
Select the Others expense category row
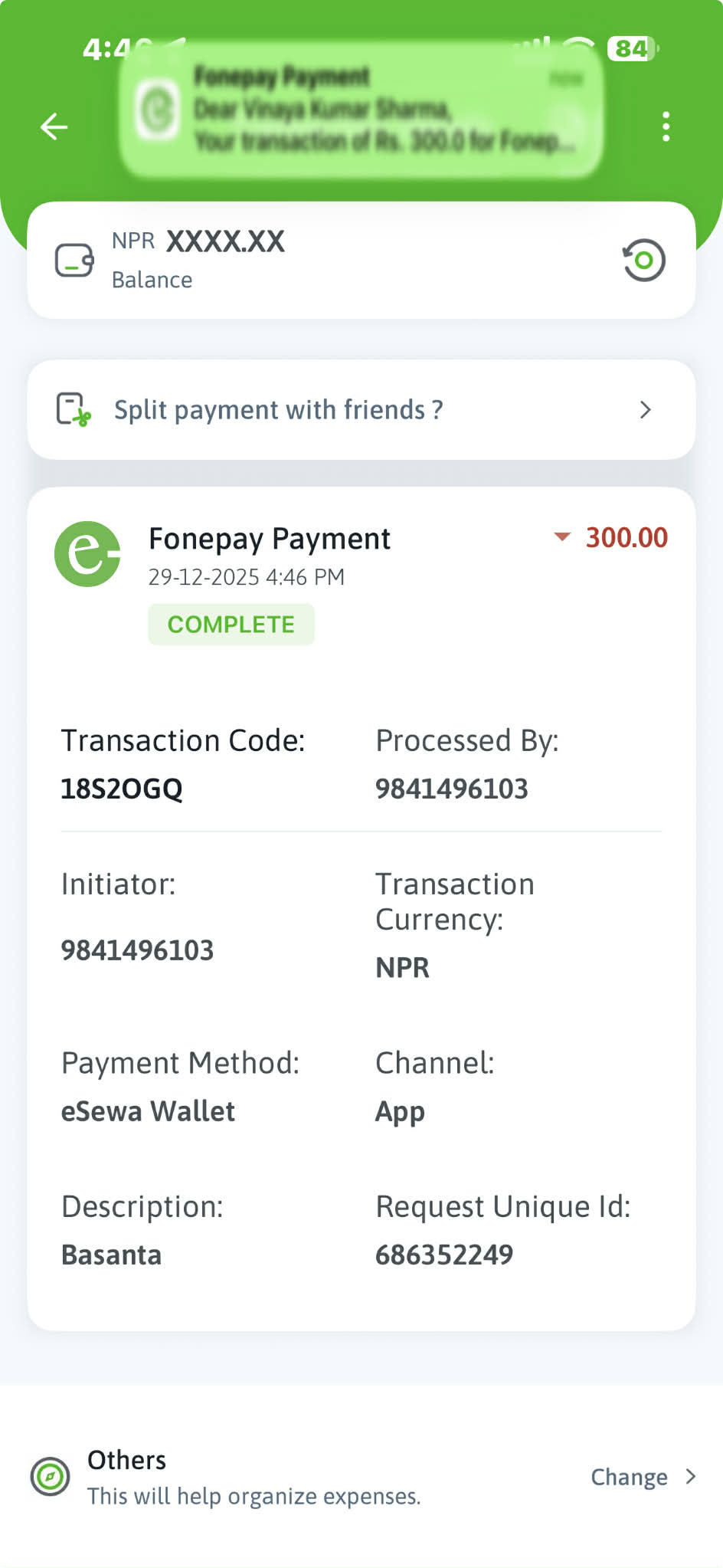[253, 1477]
